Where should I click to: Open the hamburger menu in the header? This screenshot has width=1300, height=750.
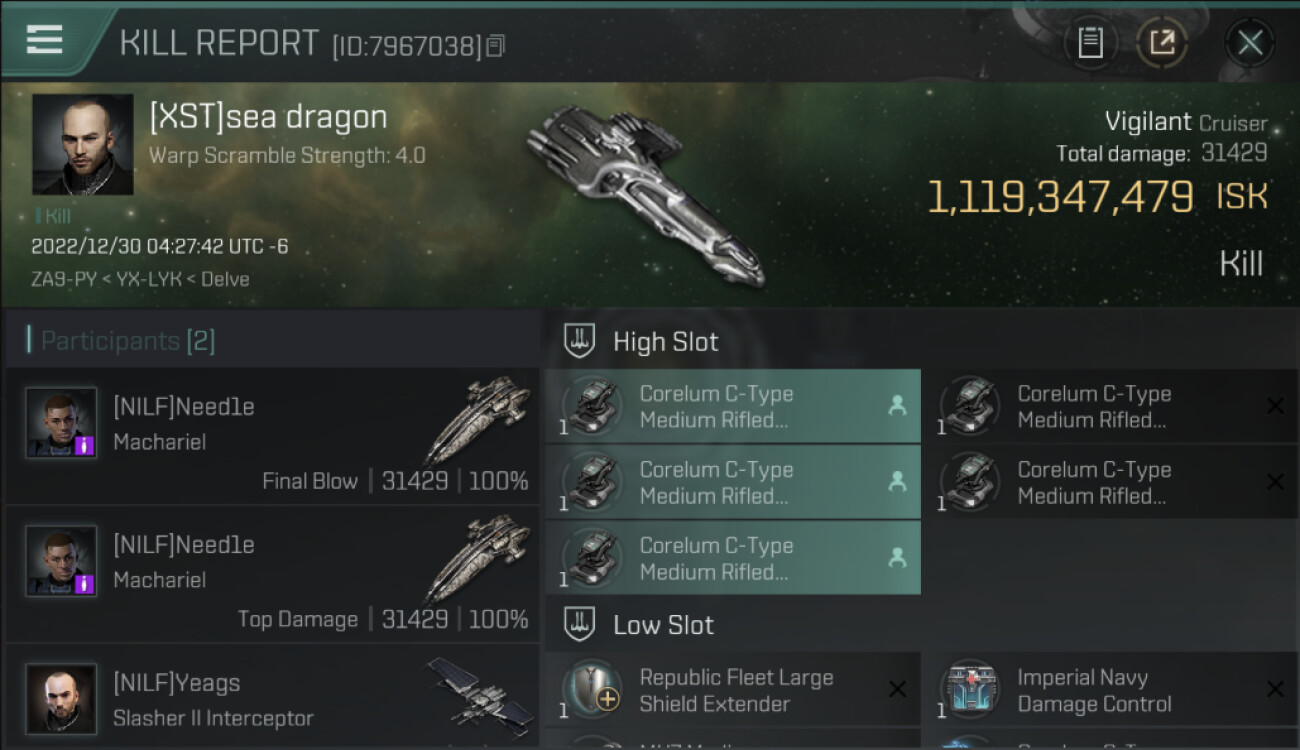[x=44, y=40]
